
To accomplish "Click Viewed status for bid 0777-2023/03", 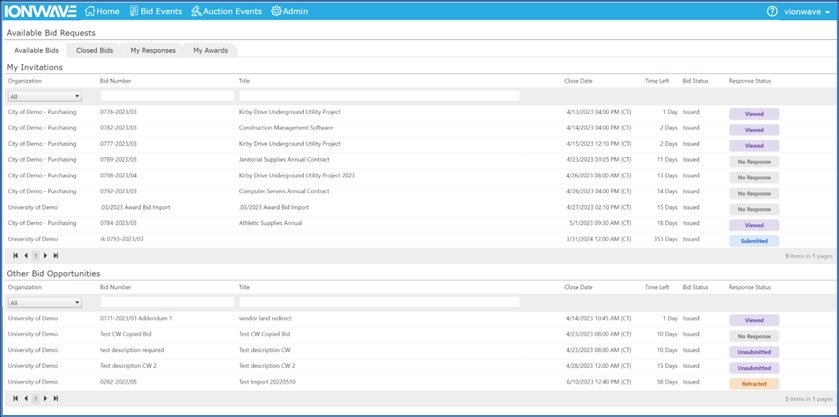I will (x=754, y=146).
